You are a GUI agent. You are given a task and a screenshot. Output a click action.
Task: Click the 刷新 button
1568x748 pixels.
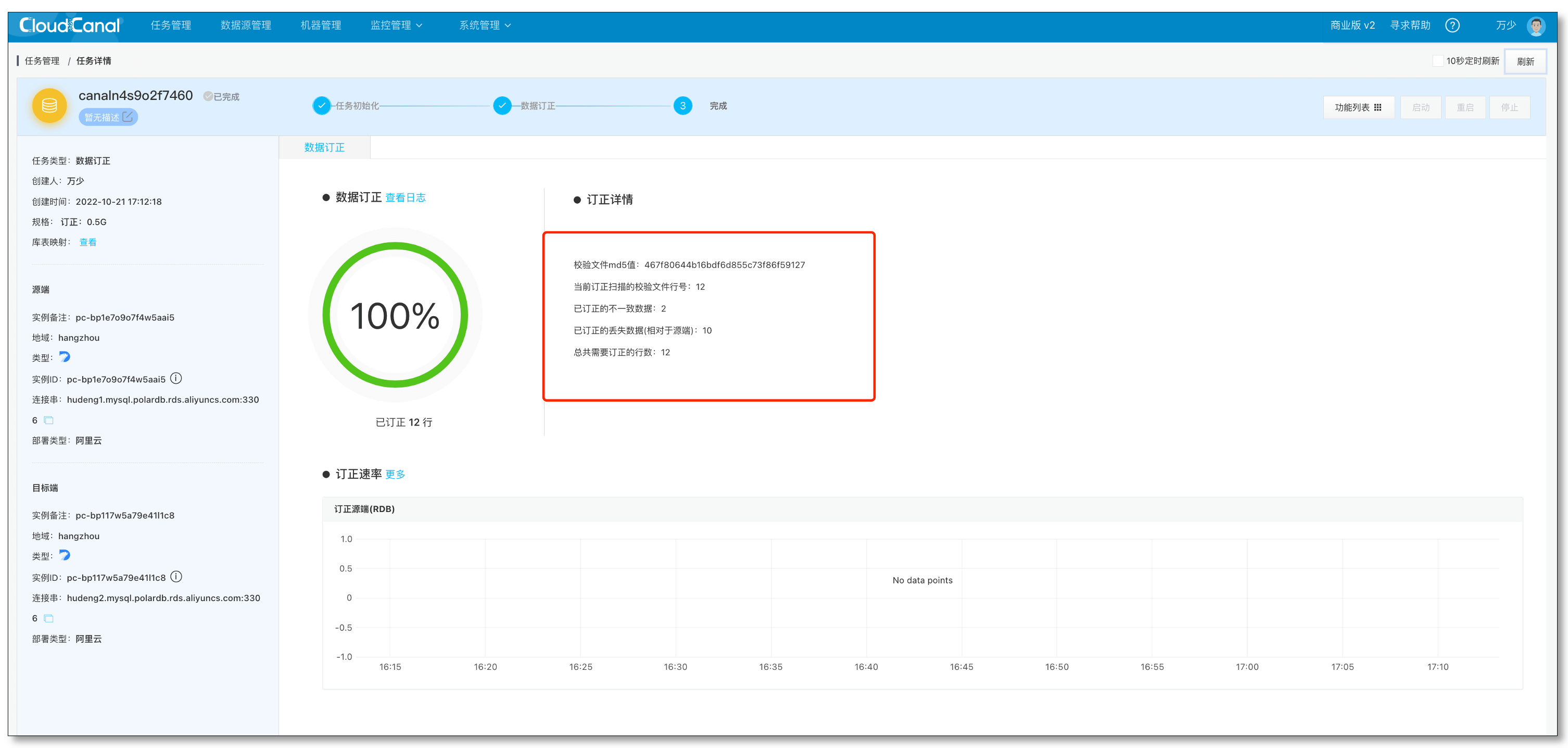(1525, 61)
